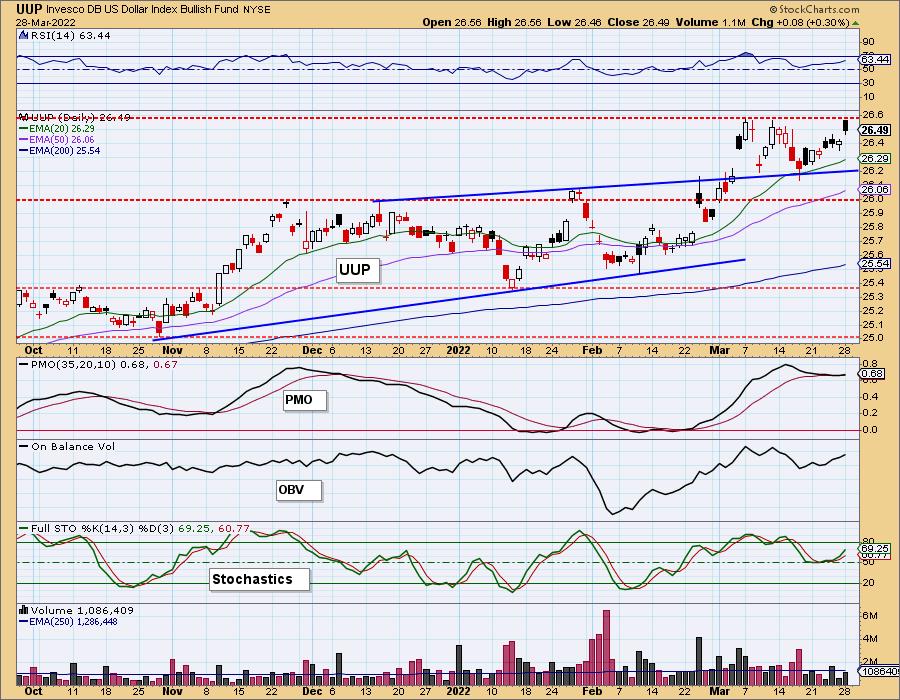Click the Nov label on the price panel's time axis

(172, 350)
